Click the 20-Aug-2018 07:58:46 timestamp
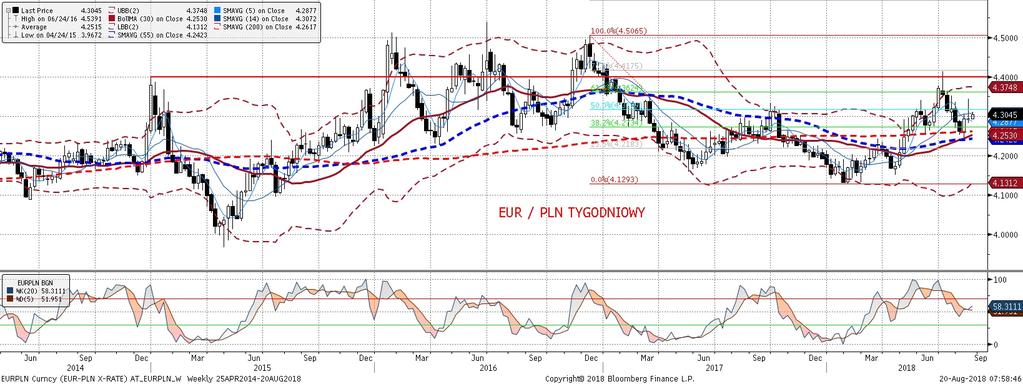Viewport: 1023px width, 384px height. 982,378
